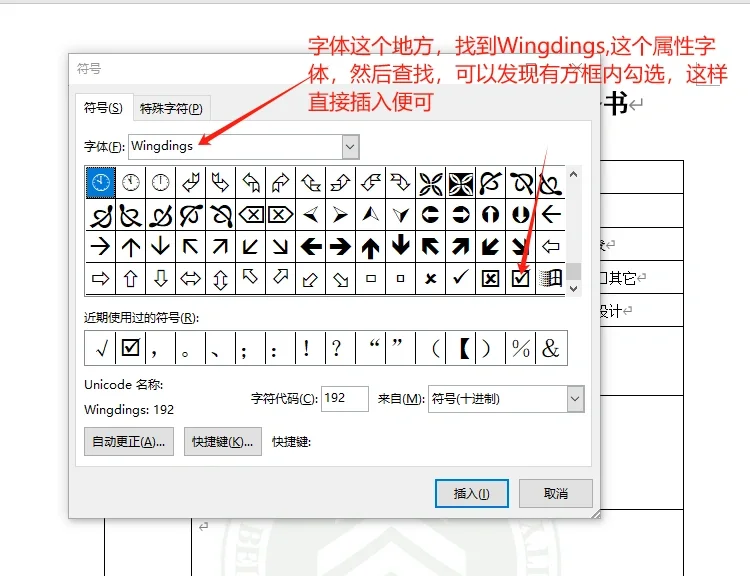Viewport: 750px width, 576px height.
Task: Open the 快捷键(K)... dialog
Action: 222,442
